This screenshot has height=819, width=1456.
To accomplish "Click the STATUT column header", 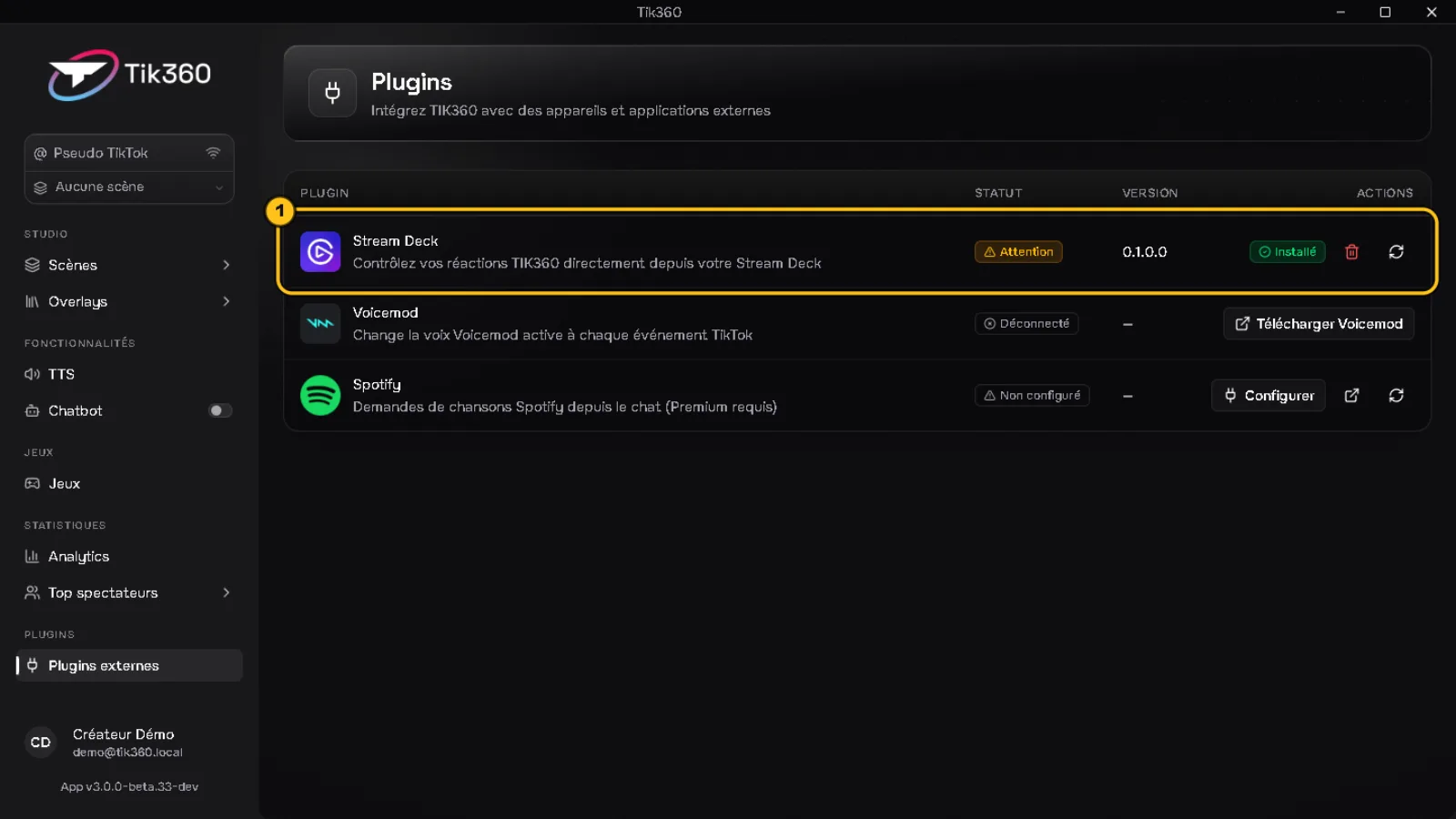I will [x=998, y=193].
